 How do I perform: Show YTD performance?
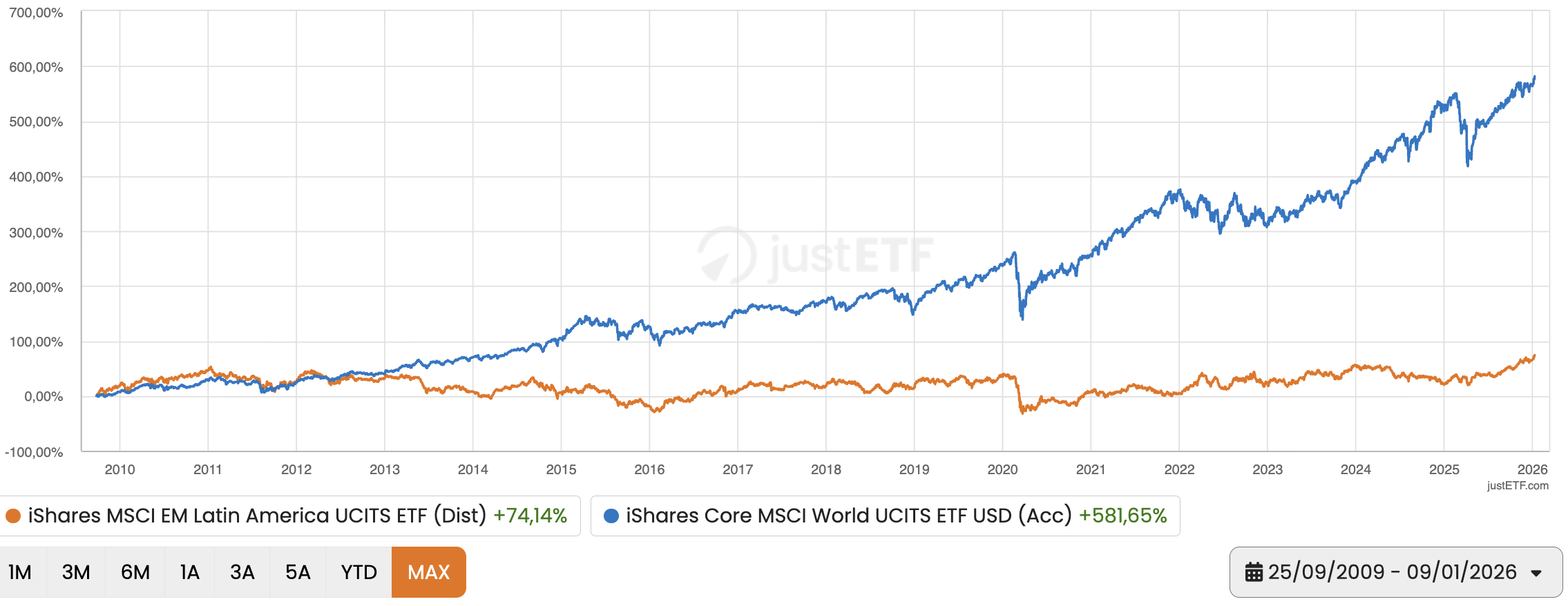359,572
